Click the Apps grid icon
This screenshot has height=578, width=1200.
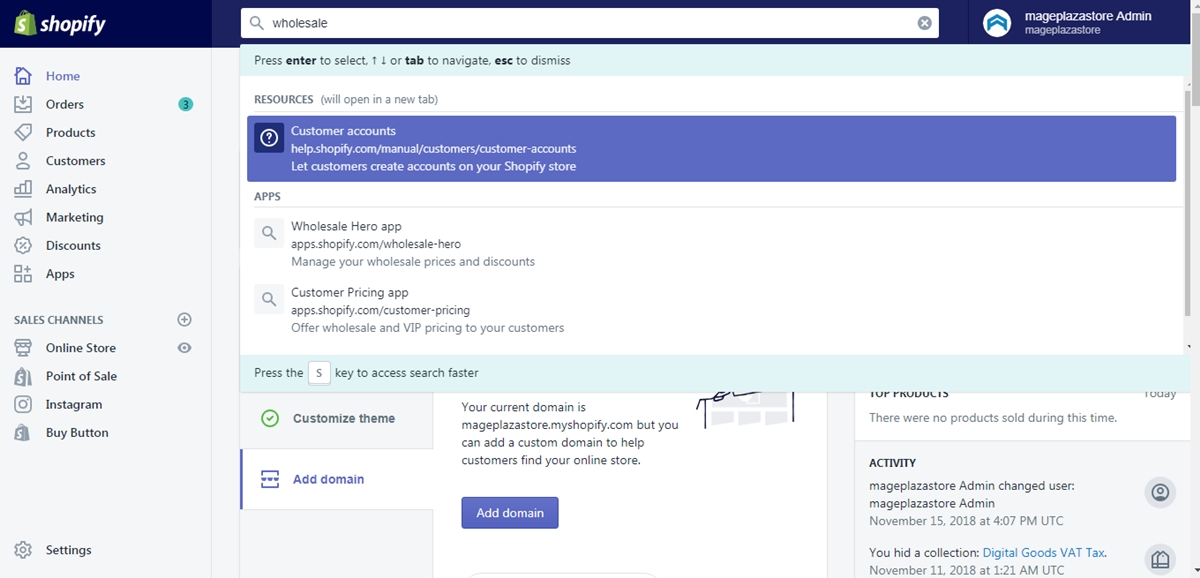[23, 274]
